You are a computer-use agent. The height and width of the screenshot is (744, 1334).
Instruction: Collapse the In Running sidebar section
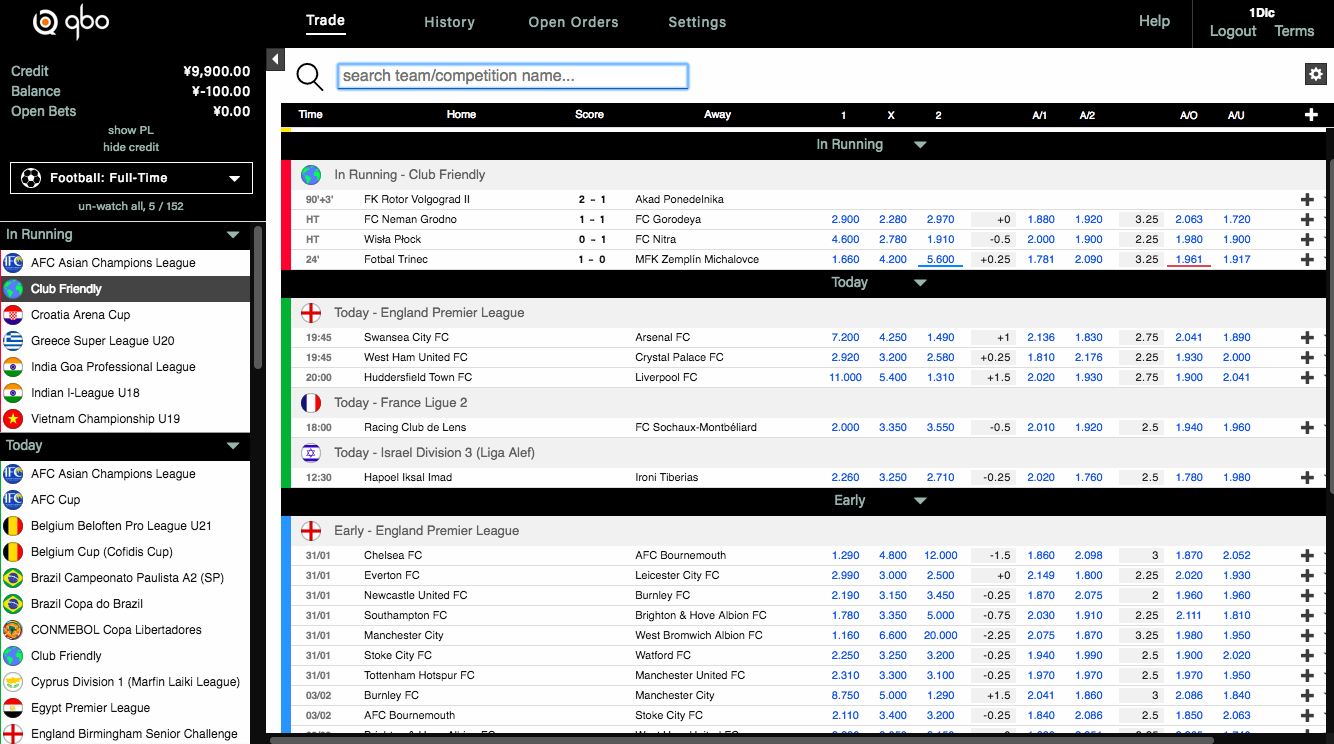pos(233,235)
